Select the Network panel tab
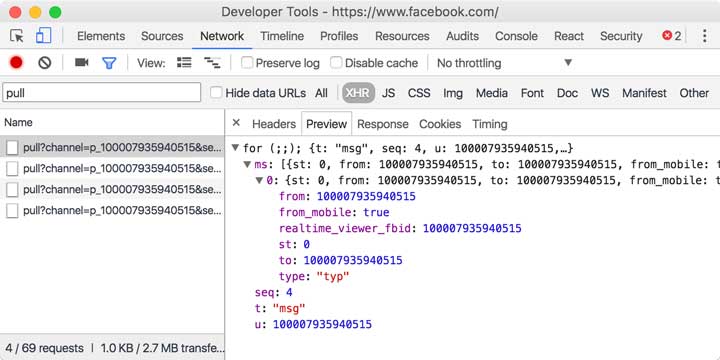The width and height of the screenshot is (720, 360). tap(222, 36)
